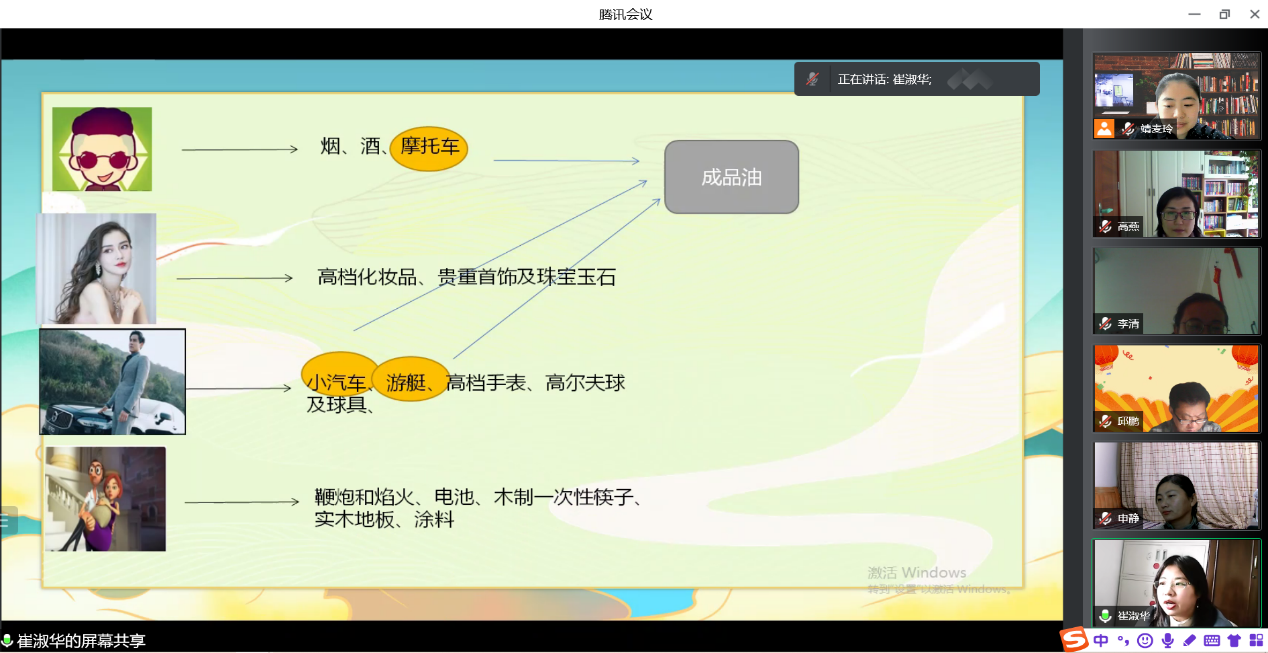Restore down the 腾讯会议 window
This screenshot has width=1268, height=653.
click(1224, 14)
